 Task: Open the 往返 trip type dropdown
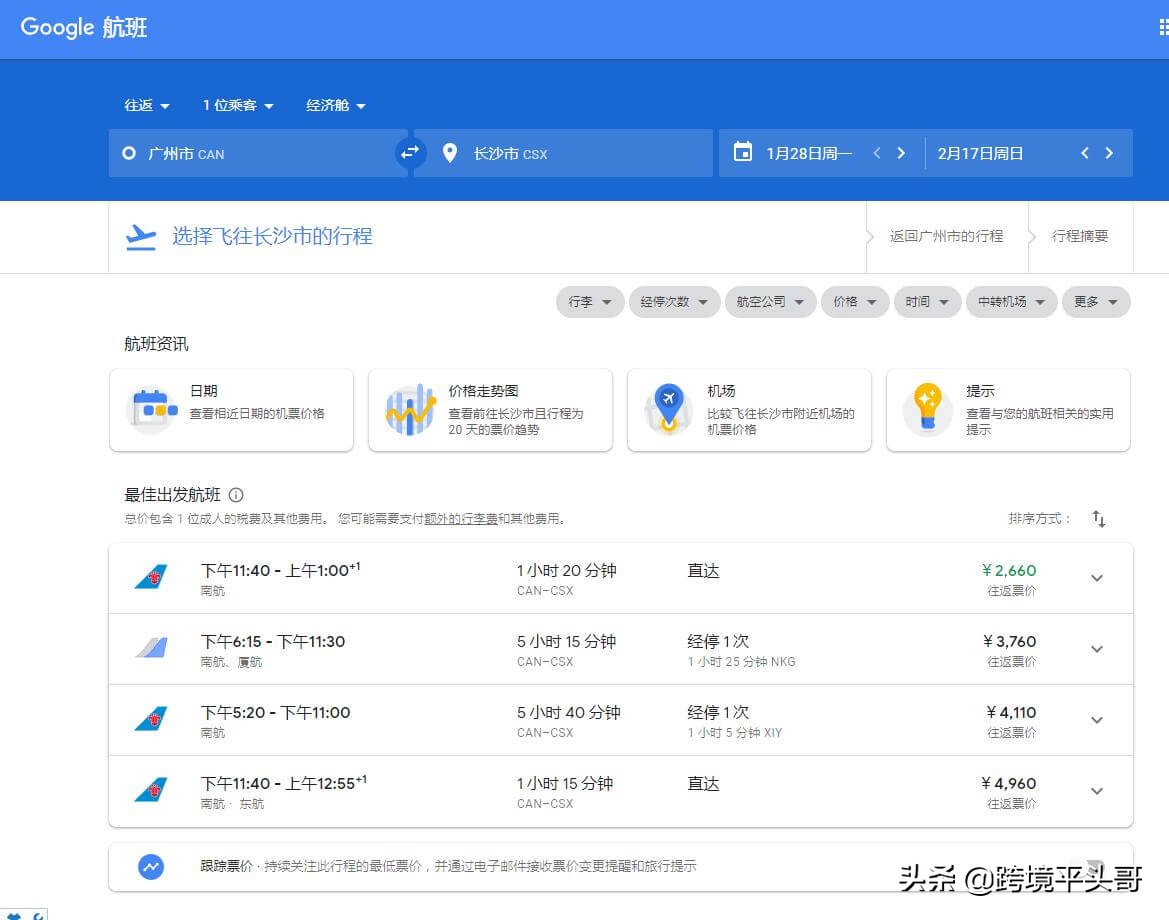coord(146,104)
